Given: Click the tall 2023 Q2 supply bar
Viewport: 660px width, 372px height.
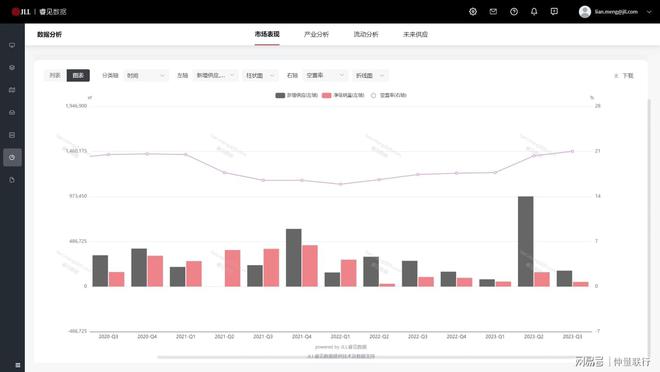Looking at the screenshot, I should point(526,241).
